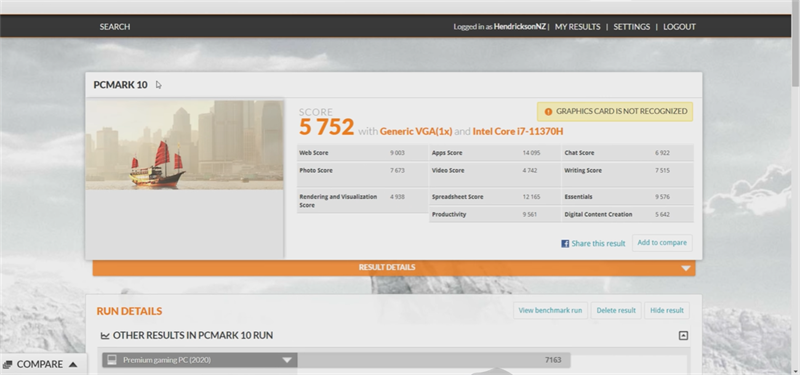Open Settings in the top bar
The image size is (800, 375).
tap(632, 27)
